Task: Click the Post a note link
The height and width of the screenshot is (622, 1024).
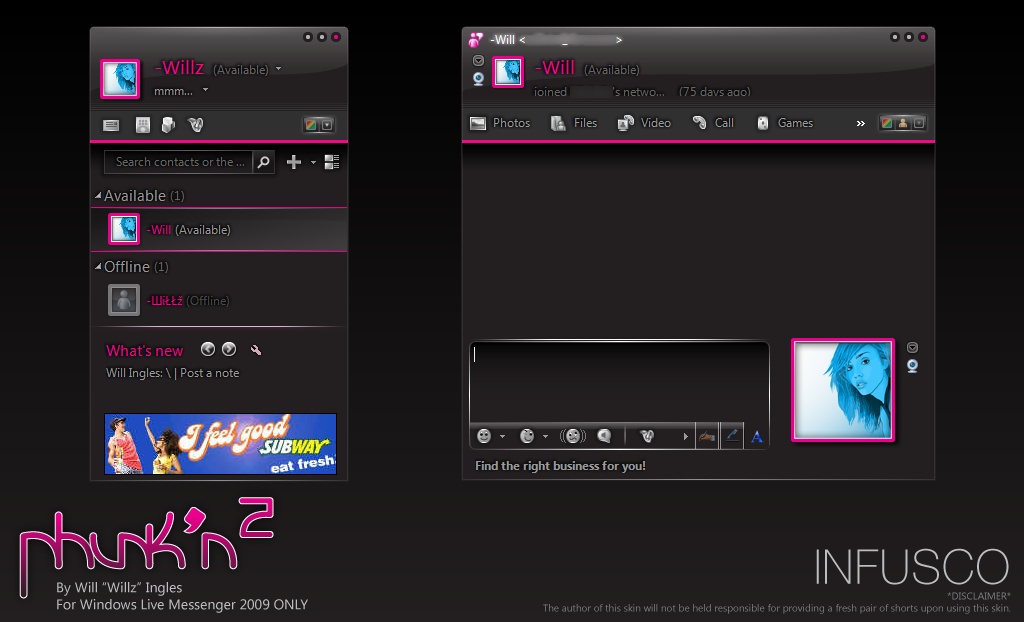Action: tap(210, 373)
